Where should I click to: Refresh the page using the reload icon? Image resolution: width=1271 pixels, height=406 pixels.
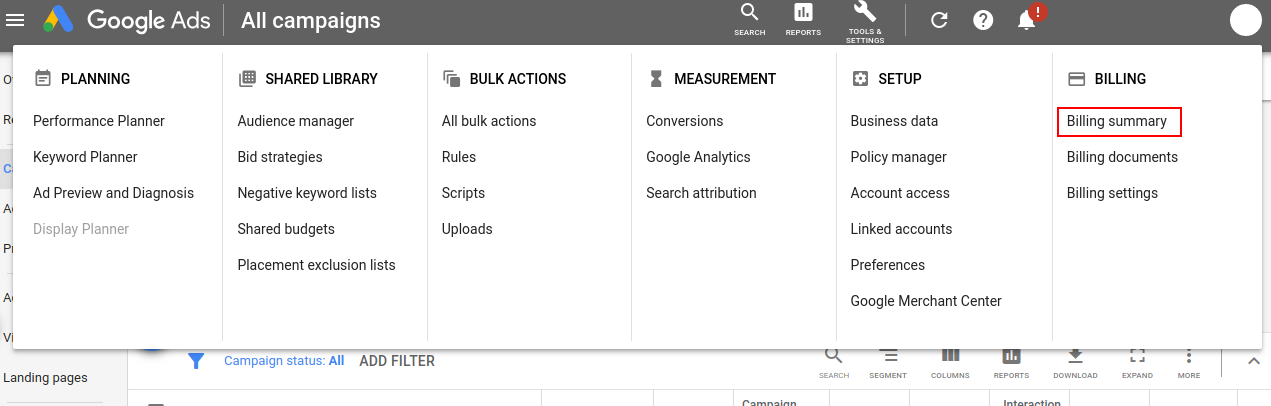939,20
